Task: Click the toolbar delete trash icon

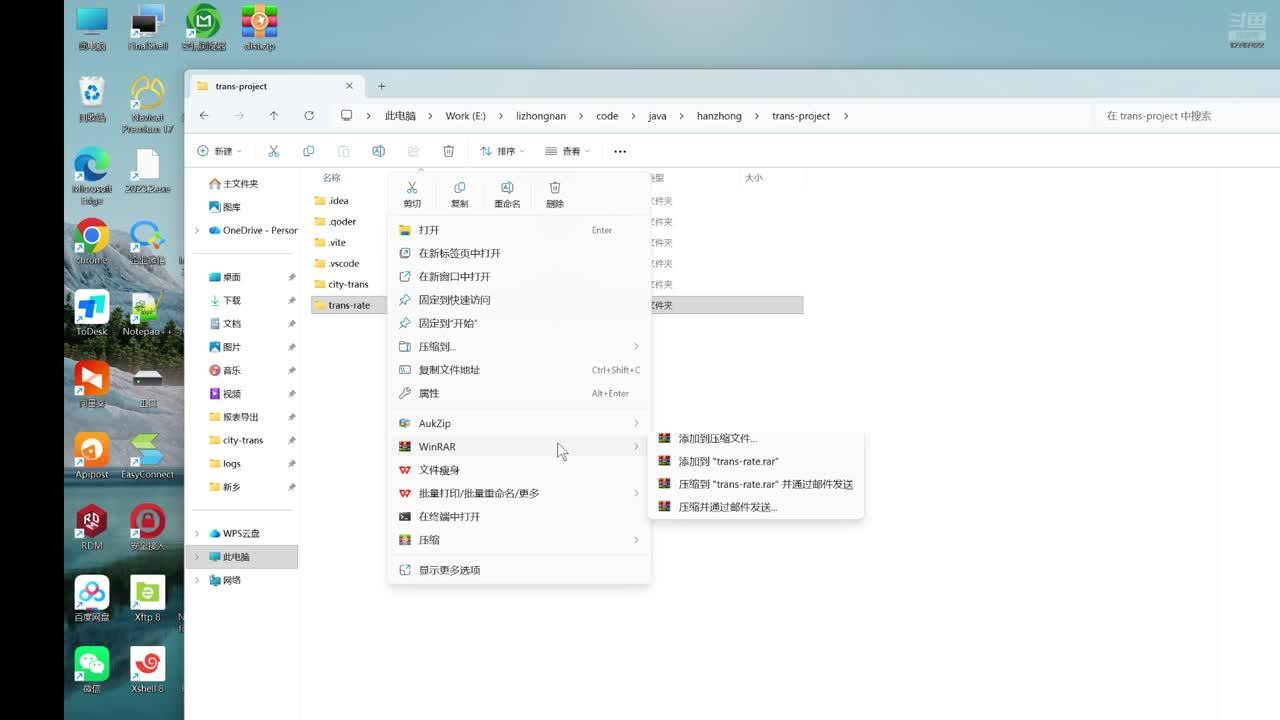Action: pyautogui.click(x=448, y=151)
